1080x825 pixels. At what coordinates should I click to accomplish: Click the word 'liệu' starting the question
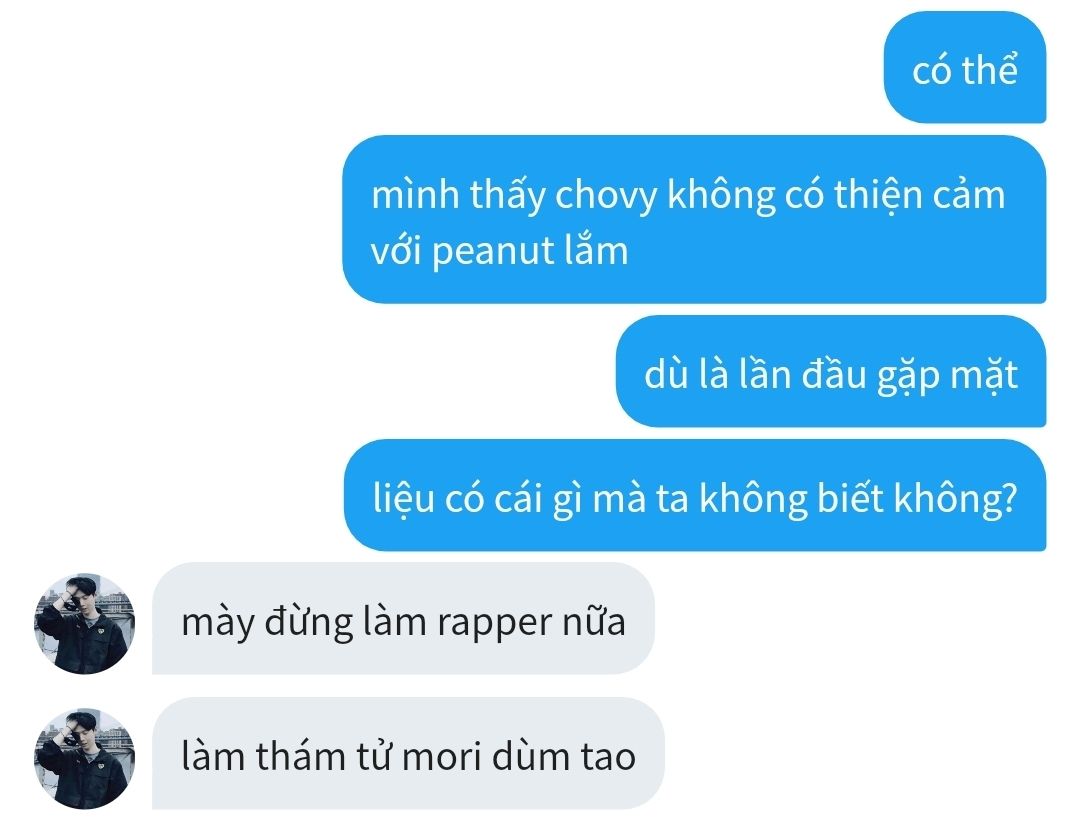tap(404, 498)
